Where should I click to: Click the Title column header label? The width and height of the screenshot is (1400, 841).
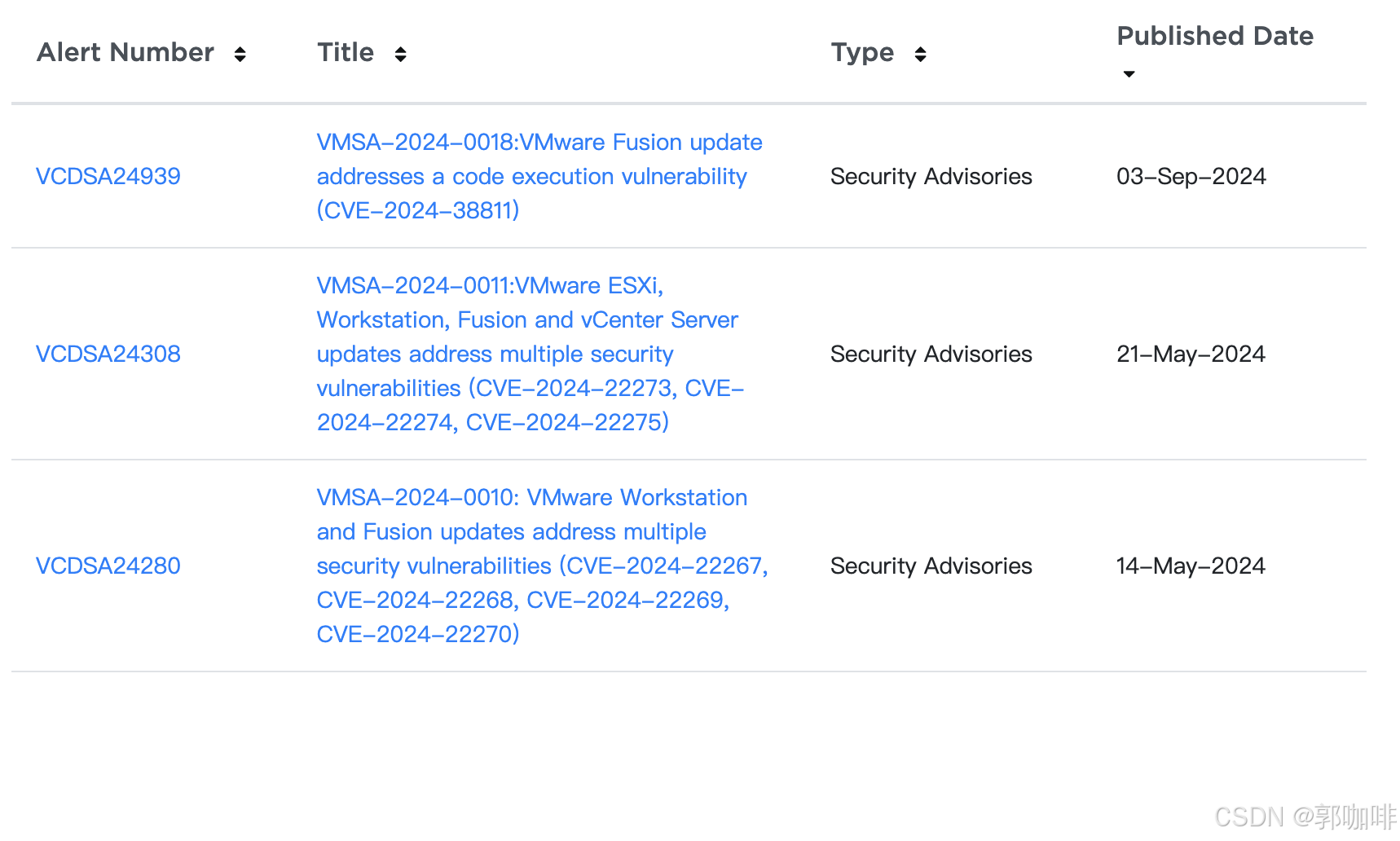tap(346, 53)
